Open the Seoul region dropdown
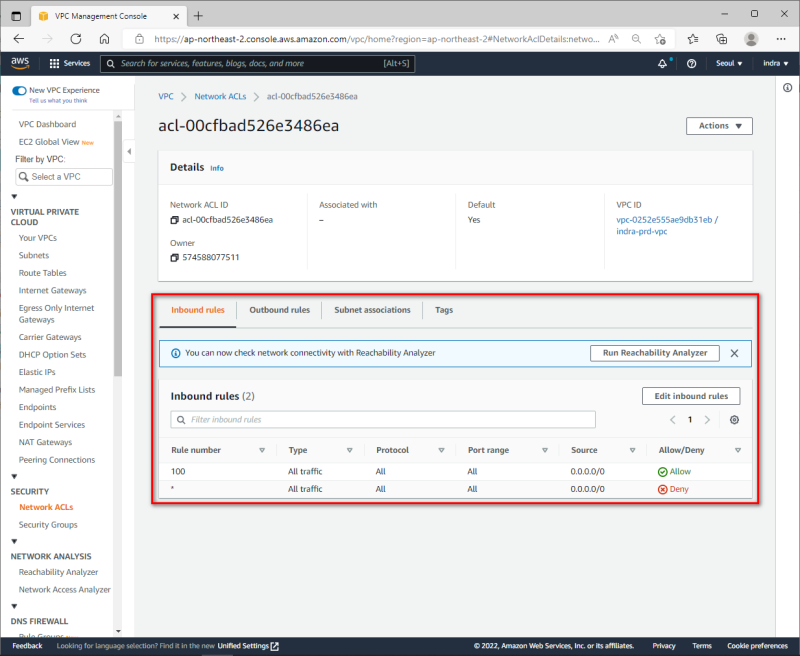Viewport: 800px width, 656px height. coord(729,63)
